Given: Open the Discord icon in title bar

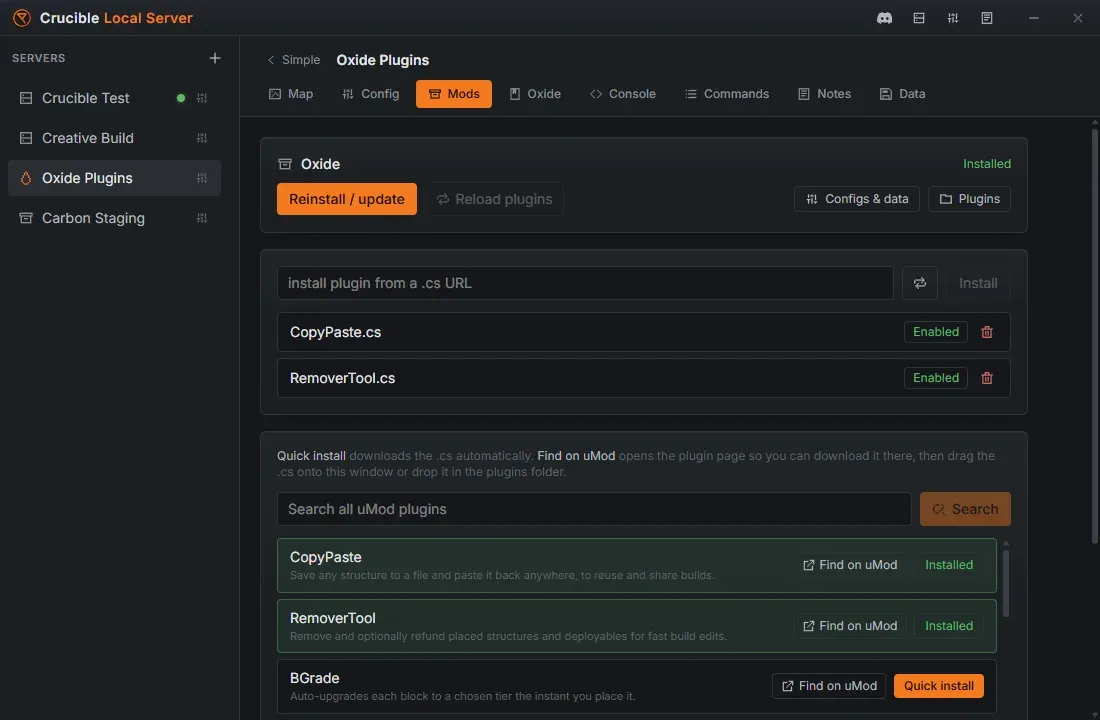Looking at the screenshot, I should point(884,18).
